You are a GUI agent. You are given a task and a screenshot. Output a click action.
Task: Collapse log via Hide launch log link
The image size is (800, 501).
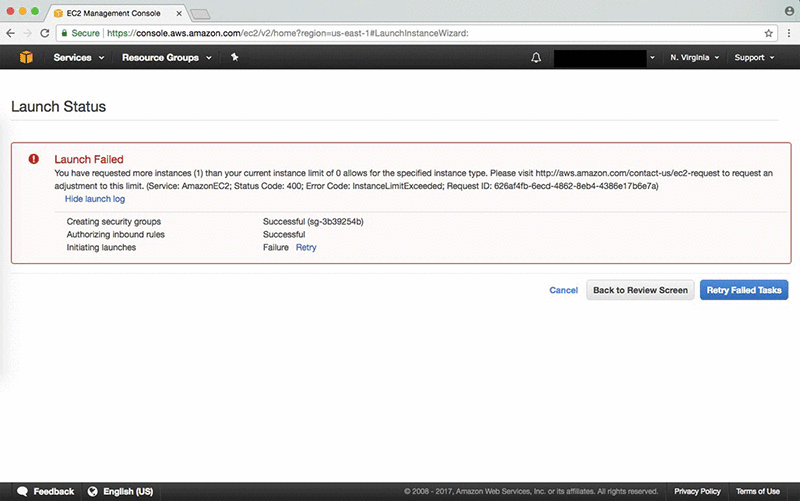click(95, 199)
